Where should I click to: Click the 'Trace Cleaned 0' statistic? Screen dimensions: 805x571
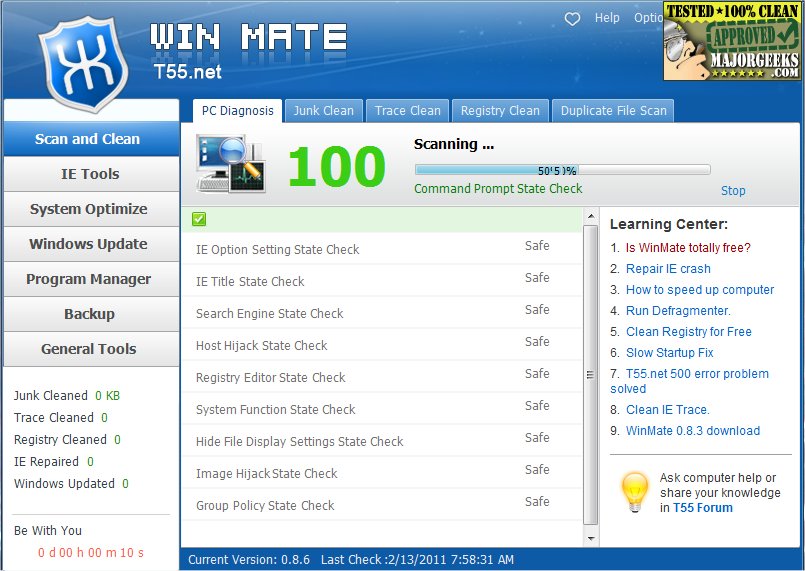click(x=61, y=418)
